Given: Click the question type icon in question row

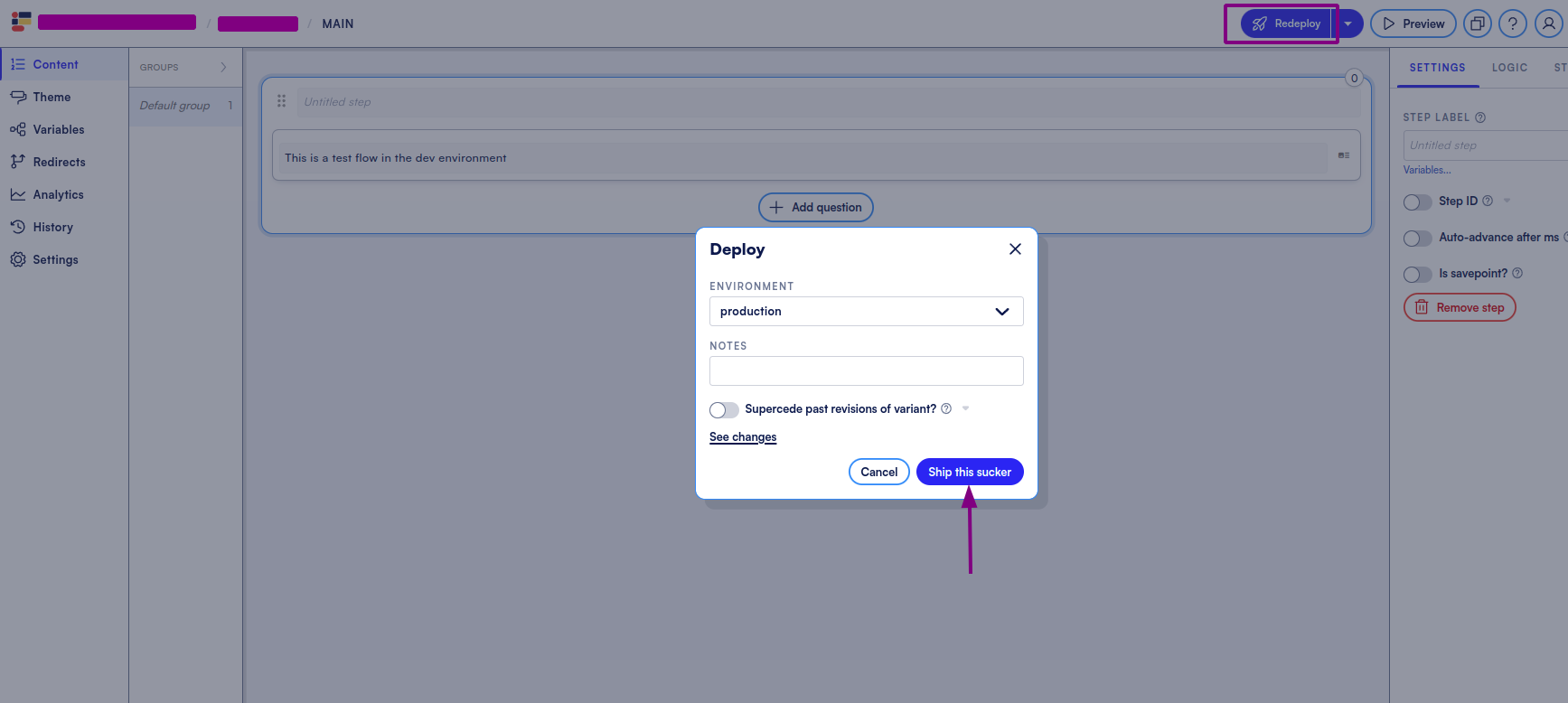Looking at the screenshot, I should coord(1344,155).
